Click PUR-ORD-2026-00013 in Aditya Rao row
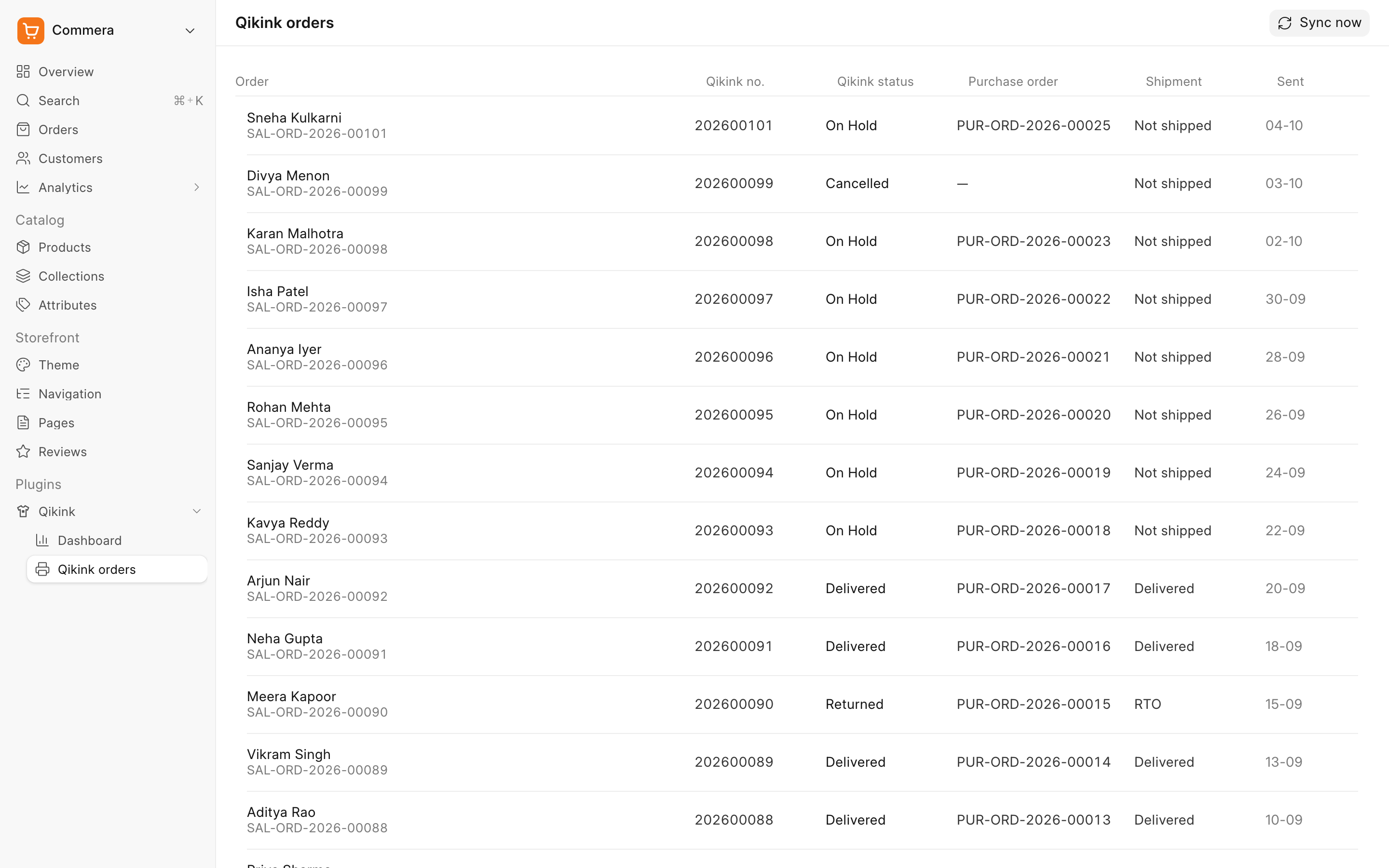Viewport: 1389px width, 868px height. click(1033, 820)
